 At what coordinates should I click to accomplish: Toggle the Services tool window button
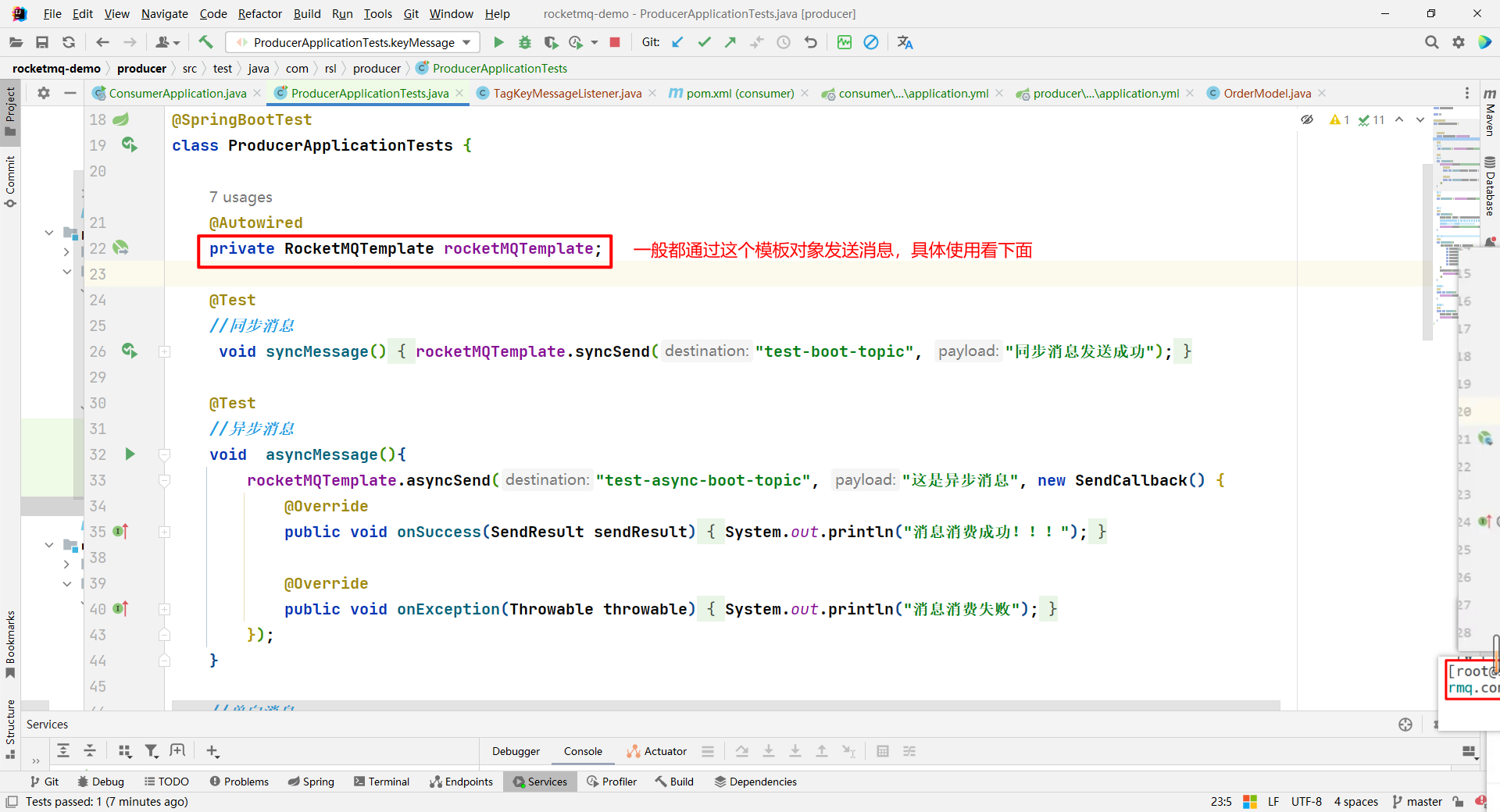540,782
